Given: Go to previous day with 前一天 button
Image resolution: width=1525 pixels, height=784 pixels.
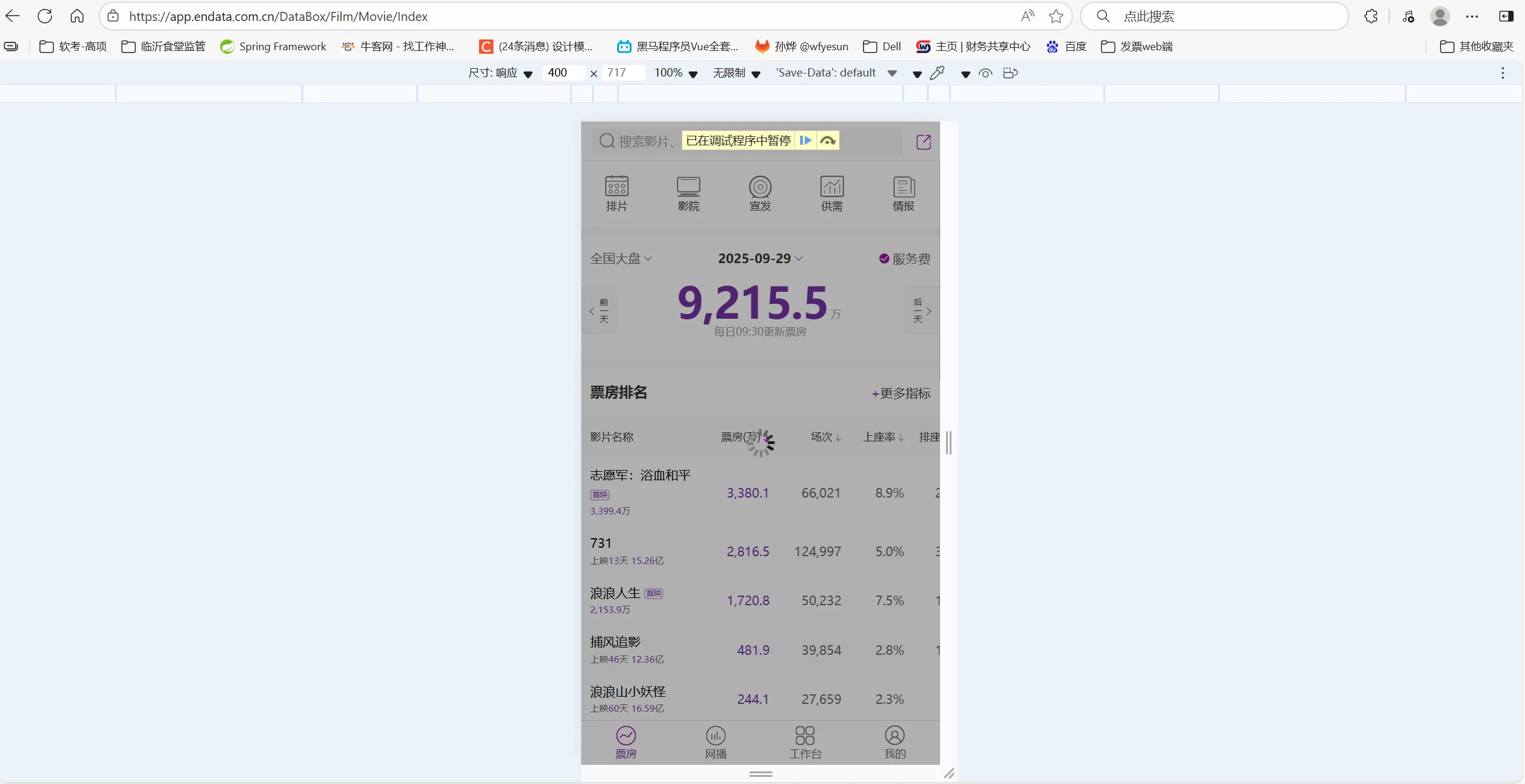Looking at the screenshot, I should click(x=600, y=310).
